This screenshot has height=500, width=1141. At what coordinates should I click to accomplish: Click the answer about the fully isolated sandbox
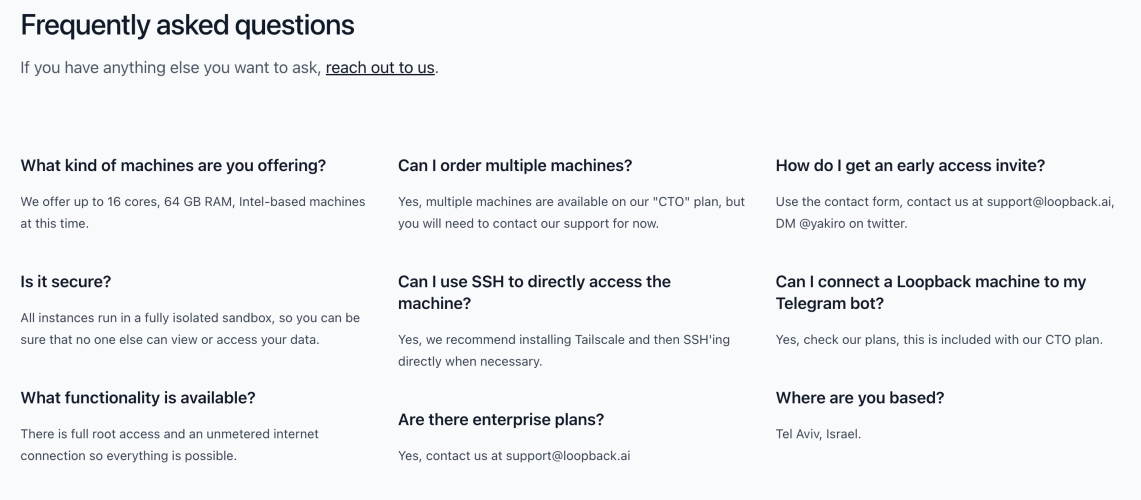pos(190,328)
